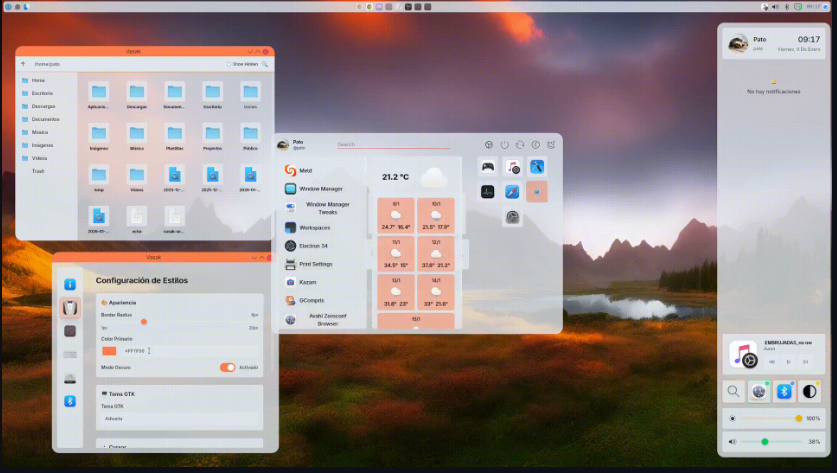
Task: Check the Show Hidden checkbox
Action: 228,64
